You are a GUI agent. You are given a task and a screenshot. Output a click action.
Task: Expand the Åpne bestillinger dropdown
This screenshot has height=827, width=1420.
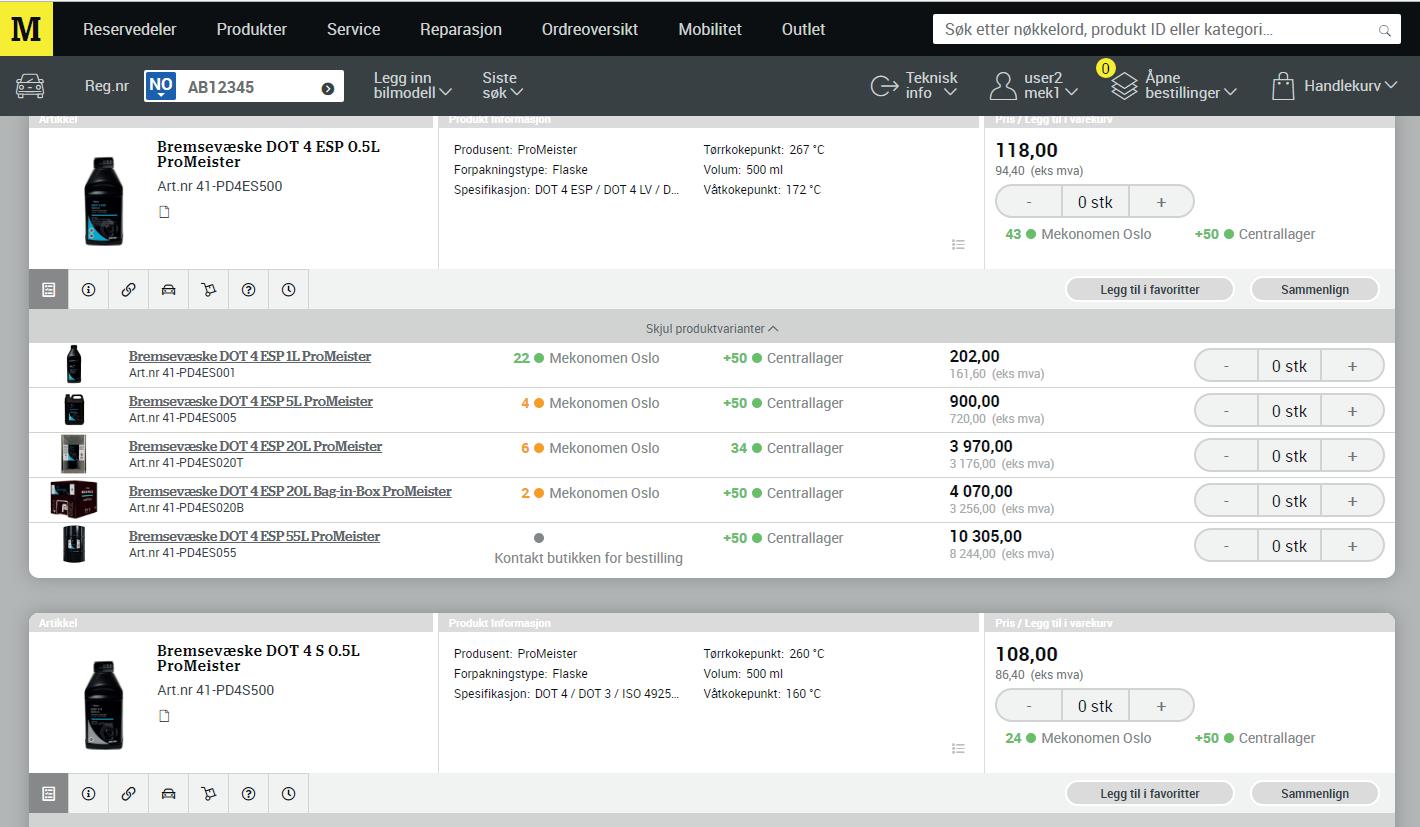[1175, 86]
